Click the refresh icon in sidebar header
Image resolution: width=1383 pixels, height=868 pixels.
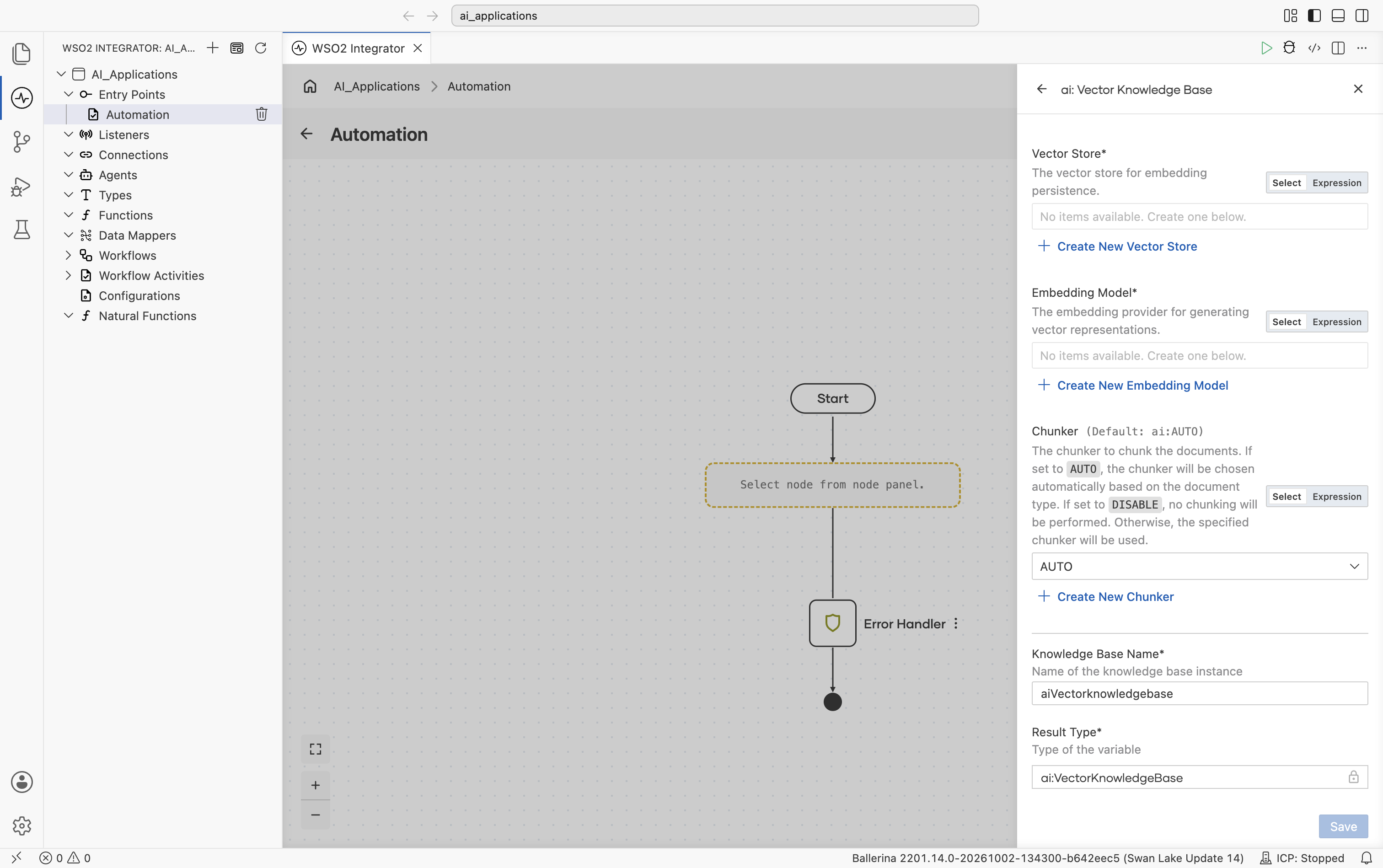(x=261, y=48)
